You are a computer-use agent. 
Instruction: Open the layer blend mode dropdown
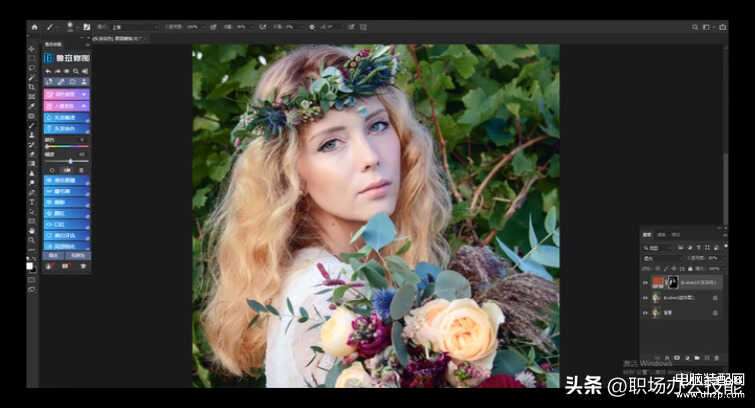(x=661, y=259)
